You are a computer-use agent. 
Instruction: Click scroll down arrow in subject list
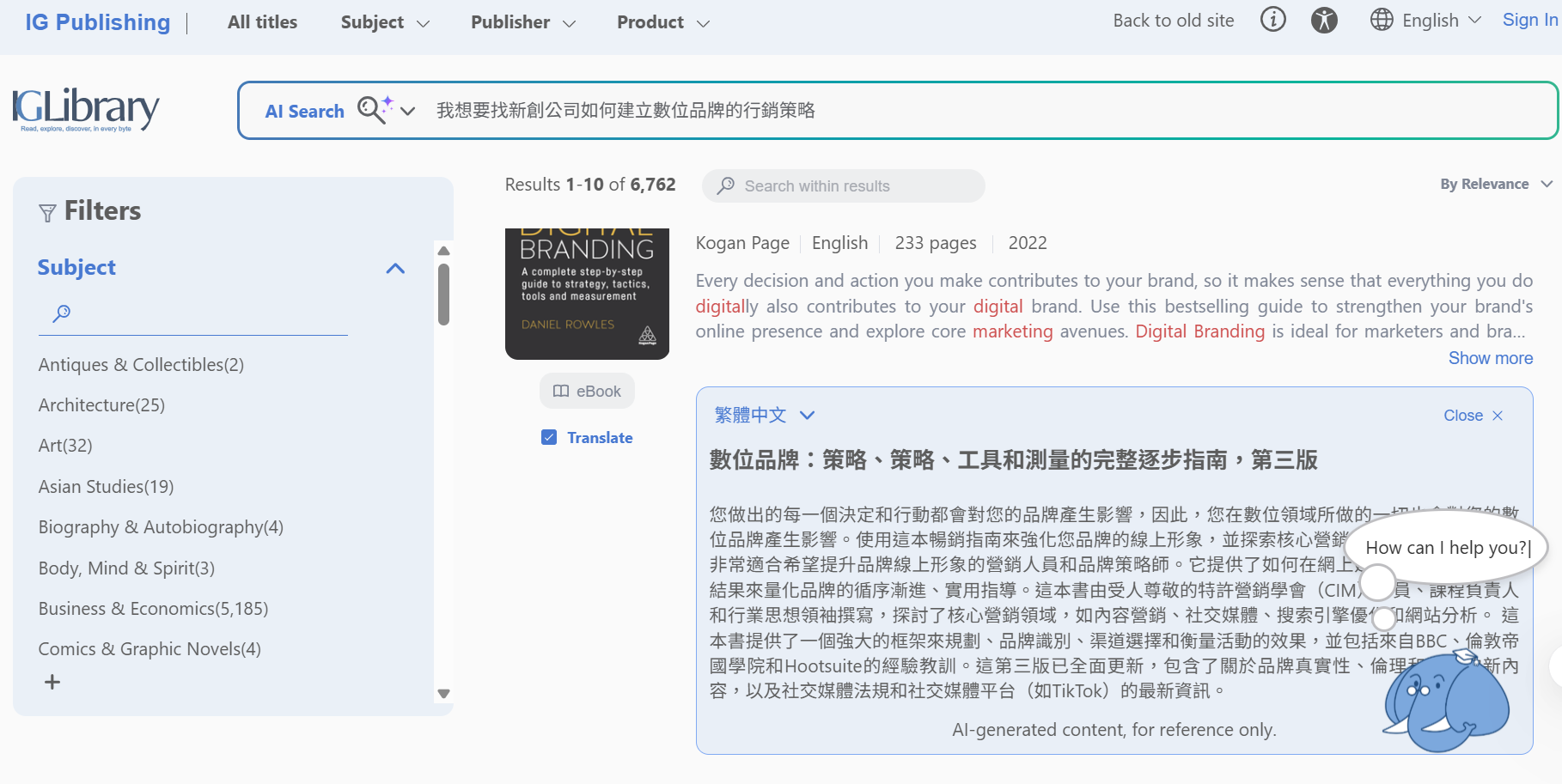click(x=443, y=693)
